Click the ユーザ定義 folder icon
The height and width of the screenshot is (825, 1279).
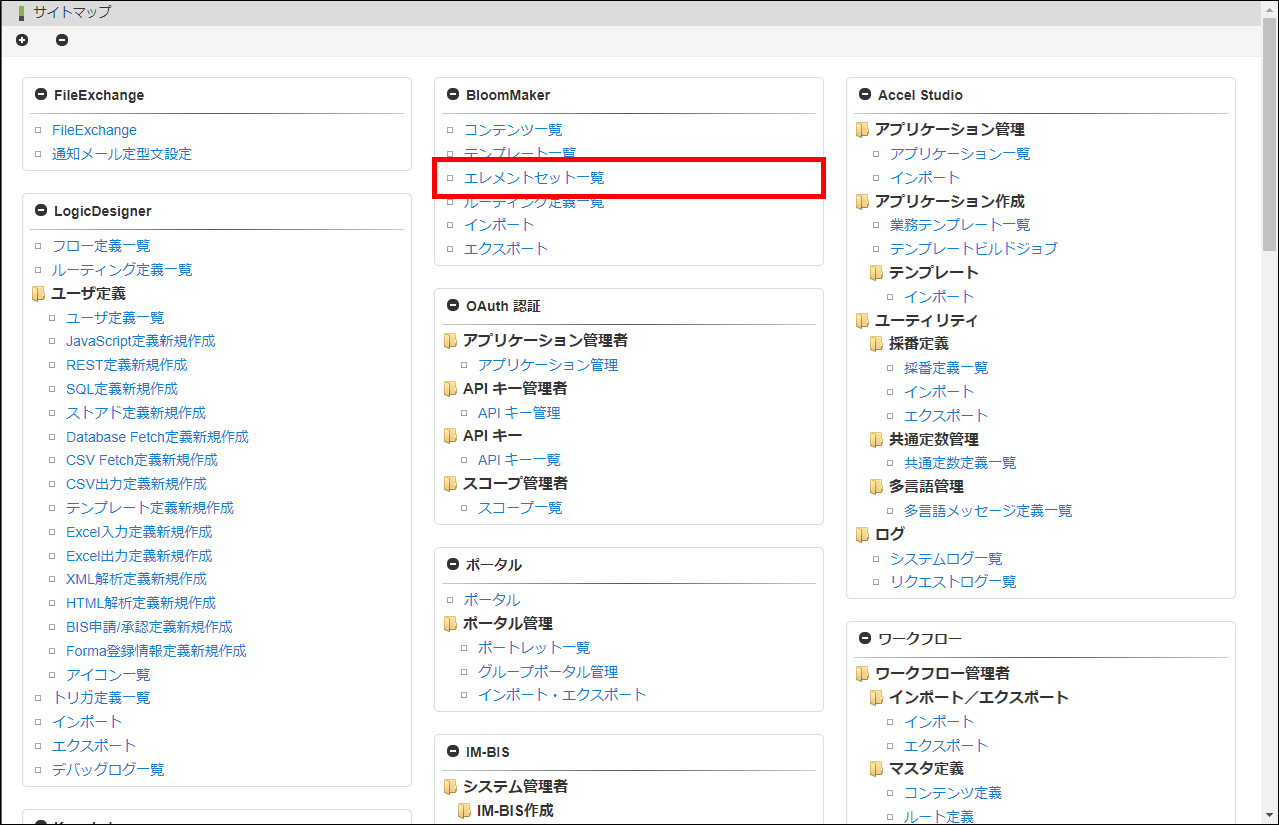coord(39,294)
